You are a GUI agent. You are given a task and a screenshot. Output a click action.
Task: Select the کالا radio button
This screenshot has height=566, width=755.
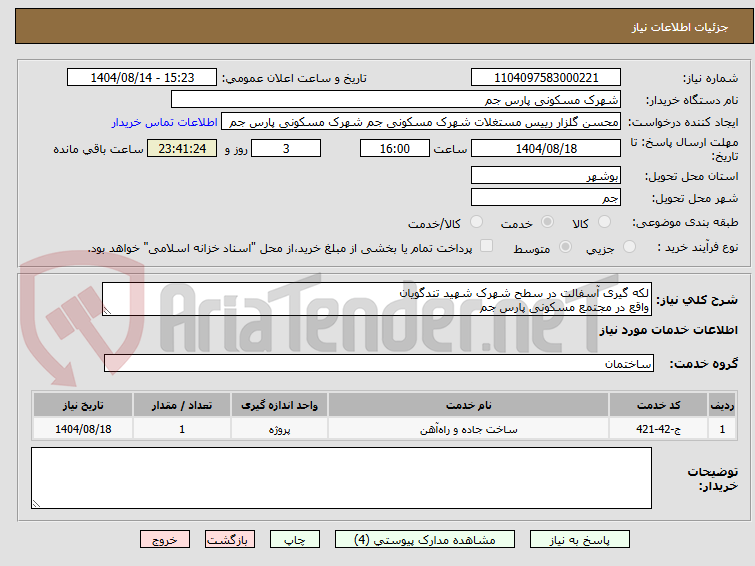click(604, 222)
